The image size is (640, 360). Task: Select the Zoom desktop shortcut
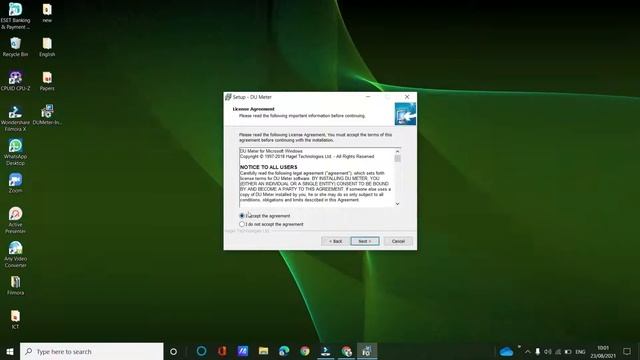pos(15,183)
